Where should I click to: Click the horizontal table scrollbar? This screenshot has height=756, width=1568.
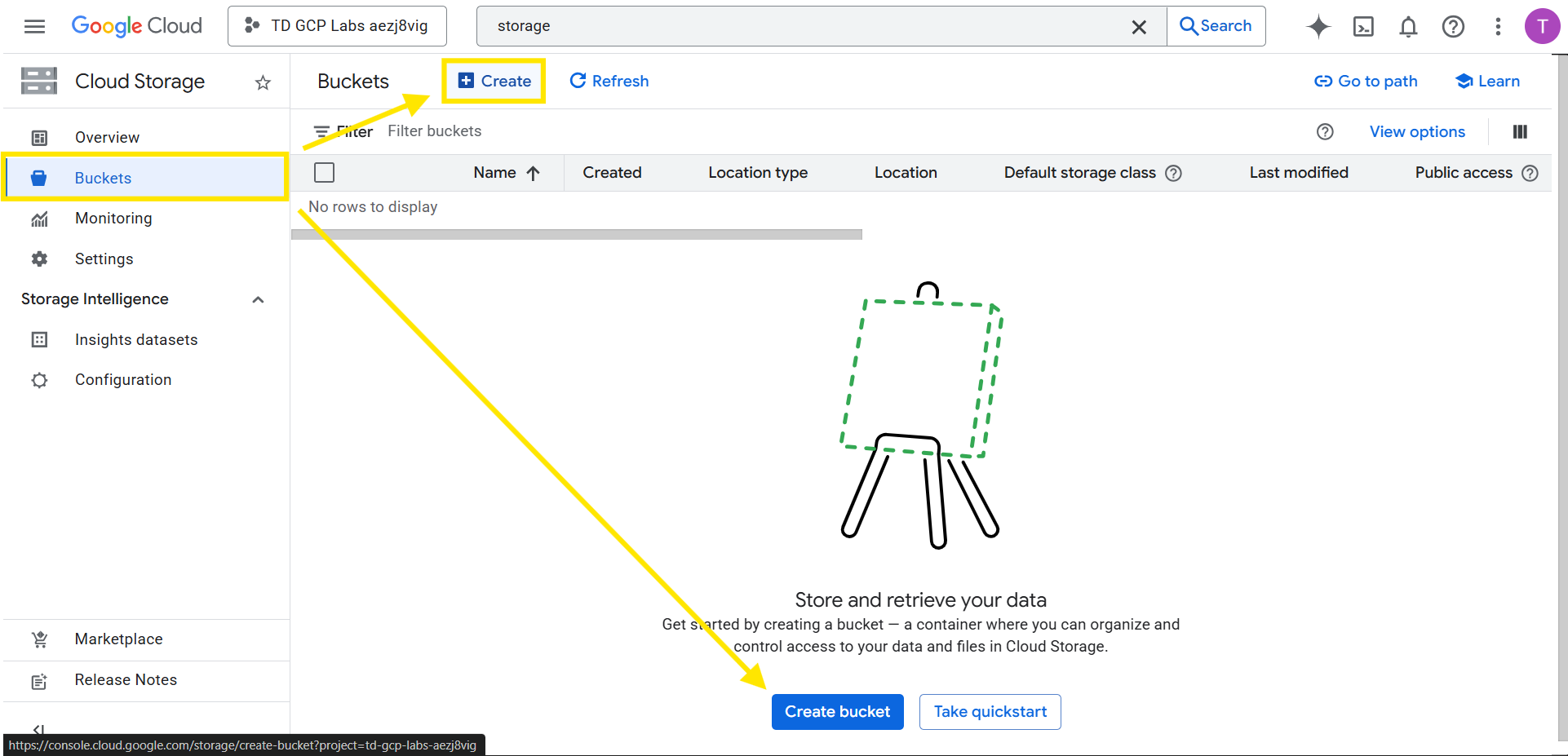576,234
